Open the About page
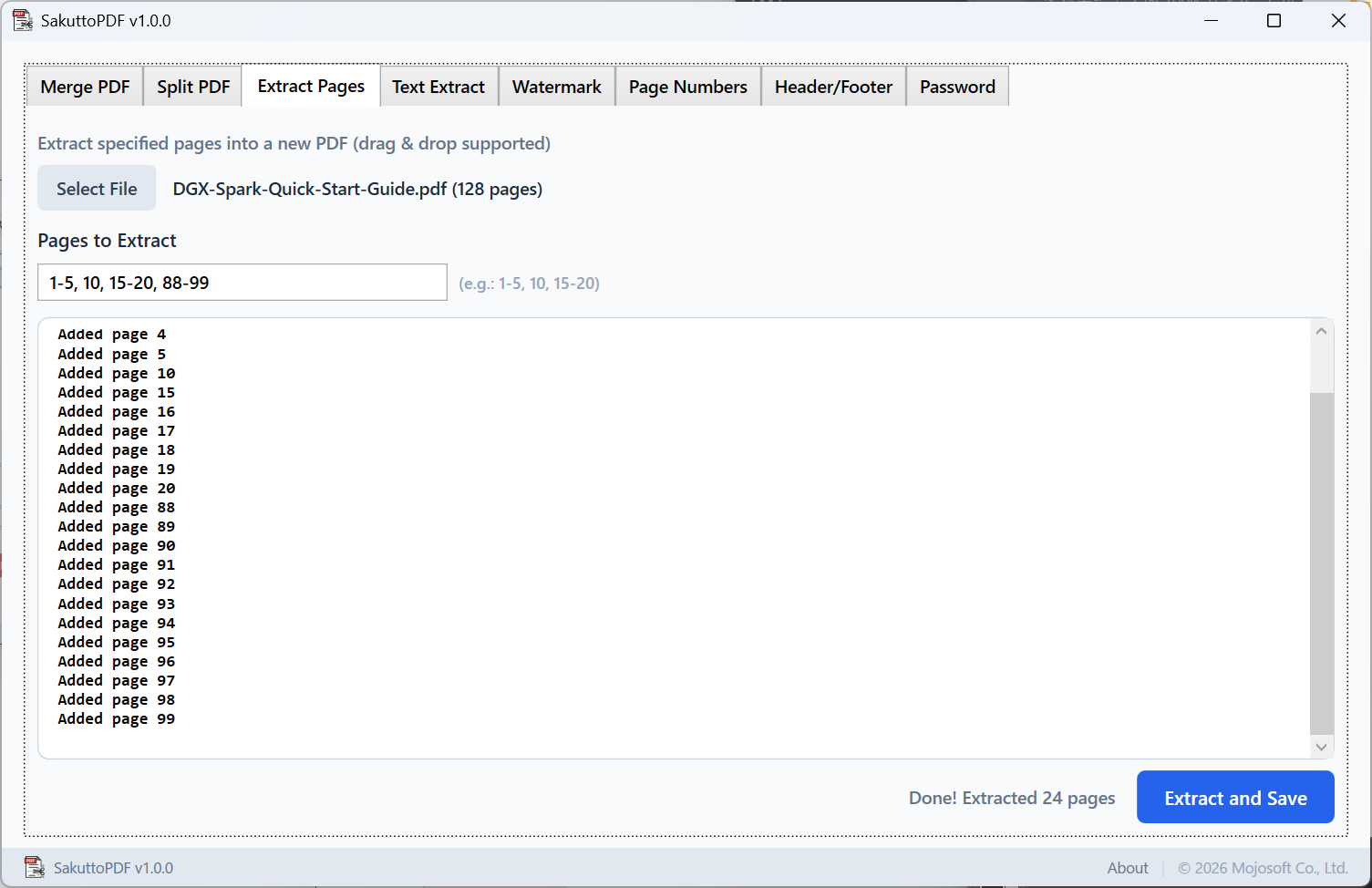Viewport: 1372px width, 888px height. click(x=1128, y=867)
